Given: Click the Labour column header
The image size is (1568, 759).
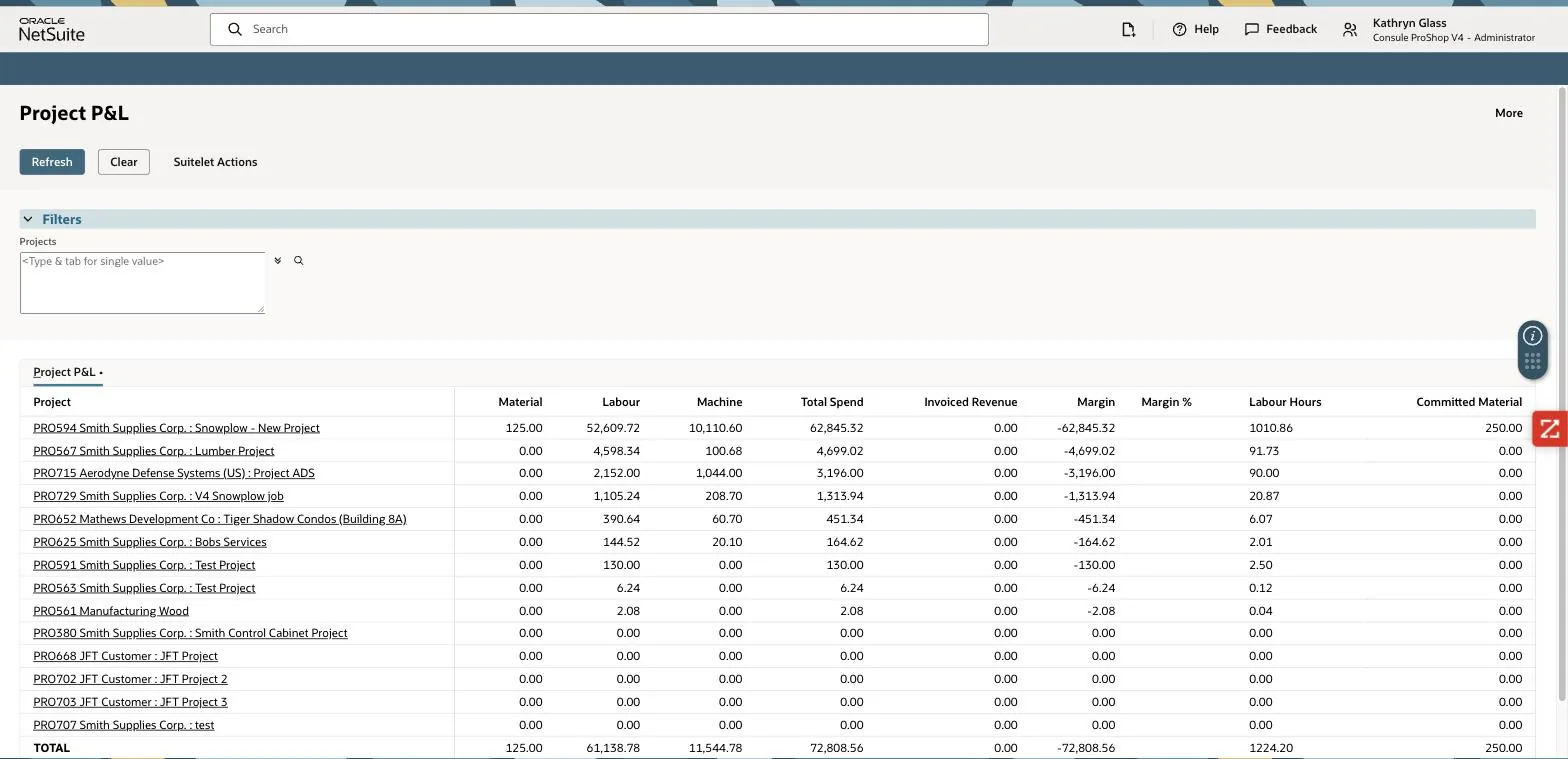Looking at the screenshot, I should 621,402.
